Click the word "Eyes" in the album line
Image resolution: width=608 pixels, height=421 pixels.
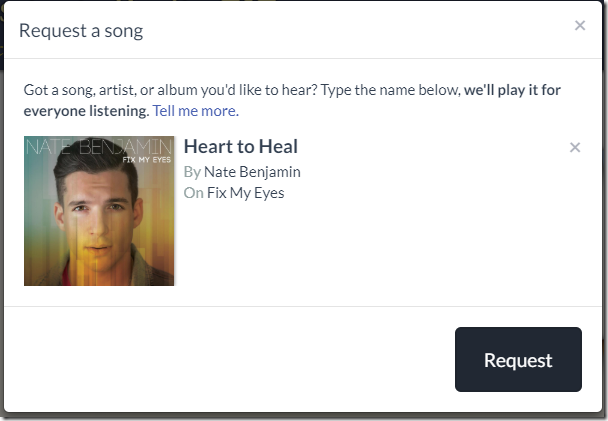pos(268,193)
